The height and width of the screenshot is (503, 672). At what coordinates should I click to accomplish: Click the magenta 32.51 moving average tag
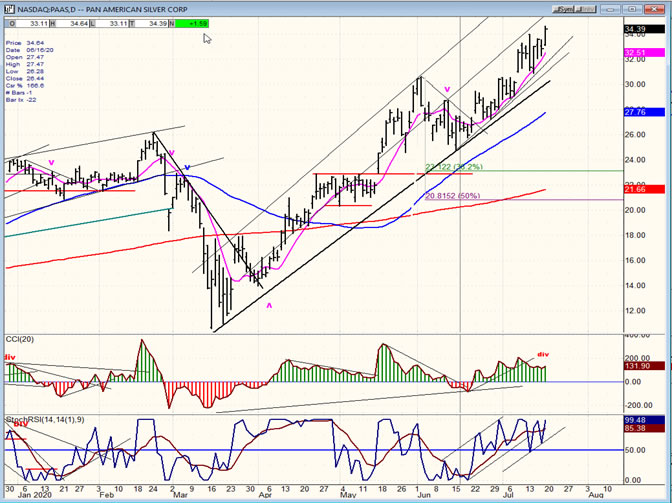pyautogui.click(x=645, y=52)
